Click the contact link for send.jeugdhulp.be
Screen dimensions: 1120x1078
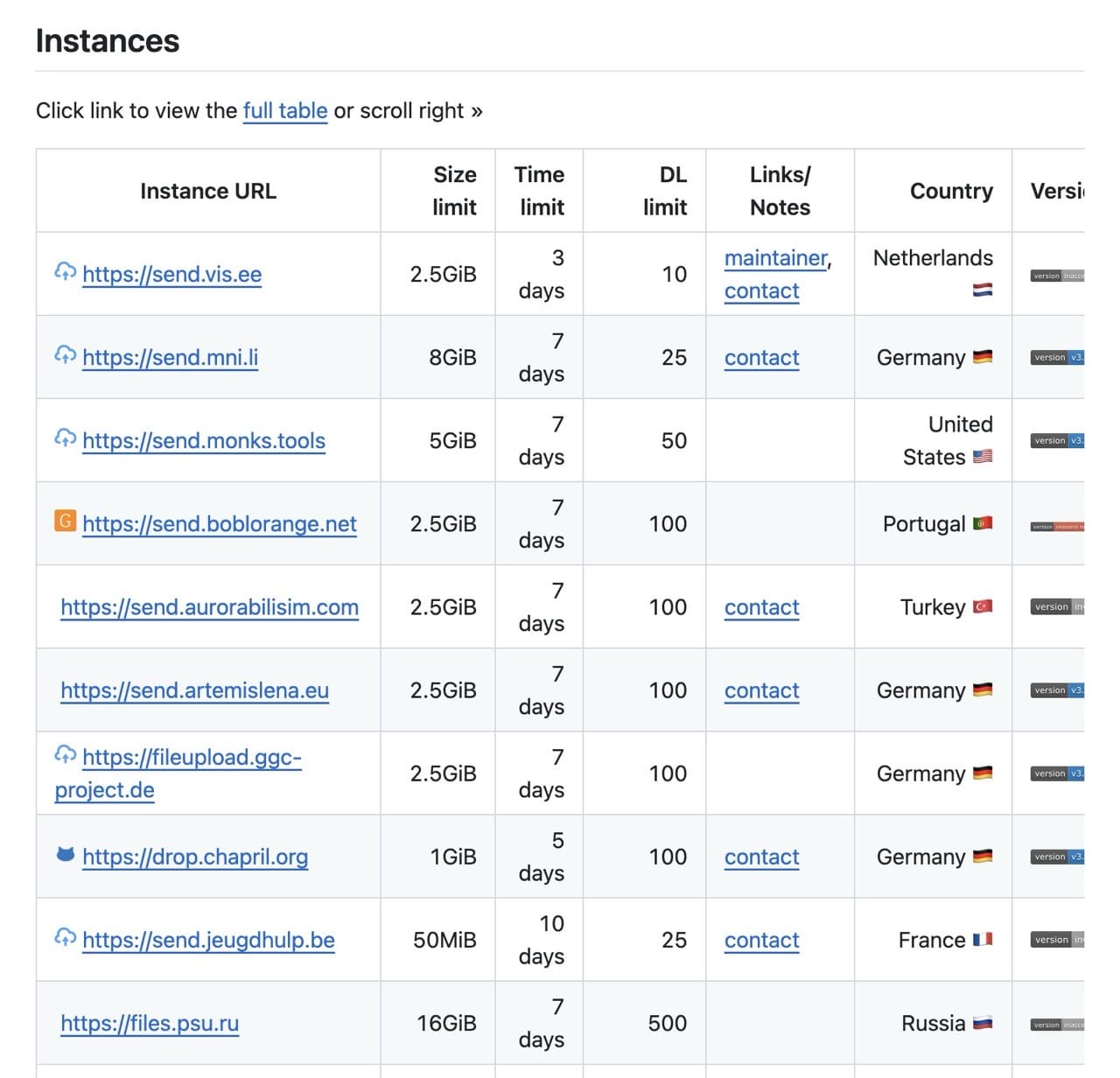tap(760, 941)
